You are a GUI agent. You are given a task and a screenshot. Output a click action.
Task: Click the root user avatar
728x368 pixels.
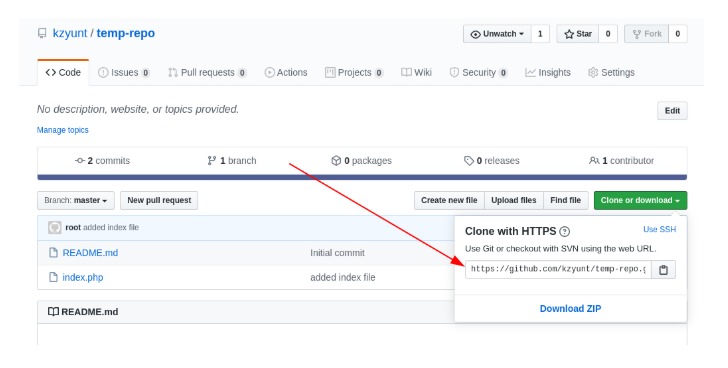tap(55, 227)
